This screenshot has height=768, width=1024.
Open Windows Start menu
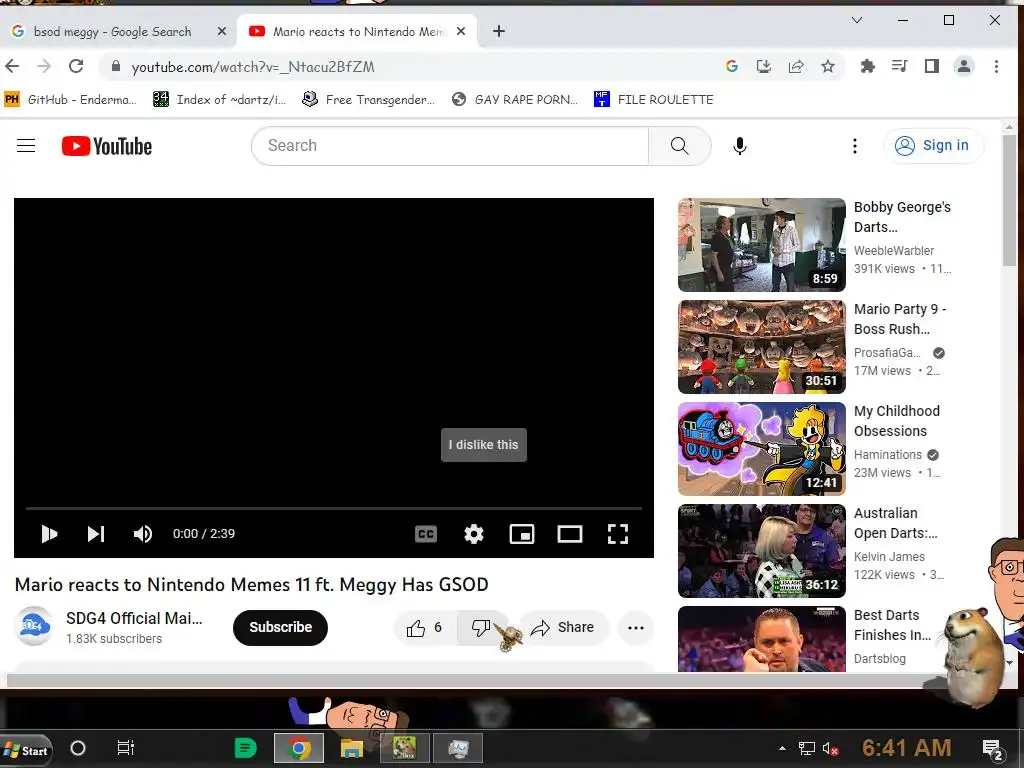point(26,750)
